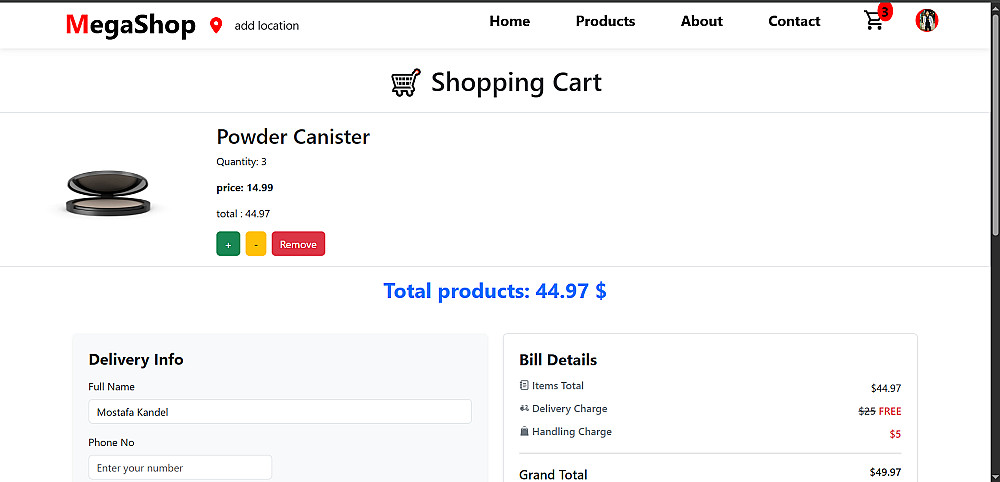Click the cart icon beside Shopping Cart heading
Screen dimensions: 1000x482
click(x=405, y=82)
